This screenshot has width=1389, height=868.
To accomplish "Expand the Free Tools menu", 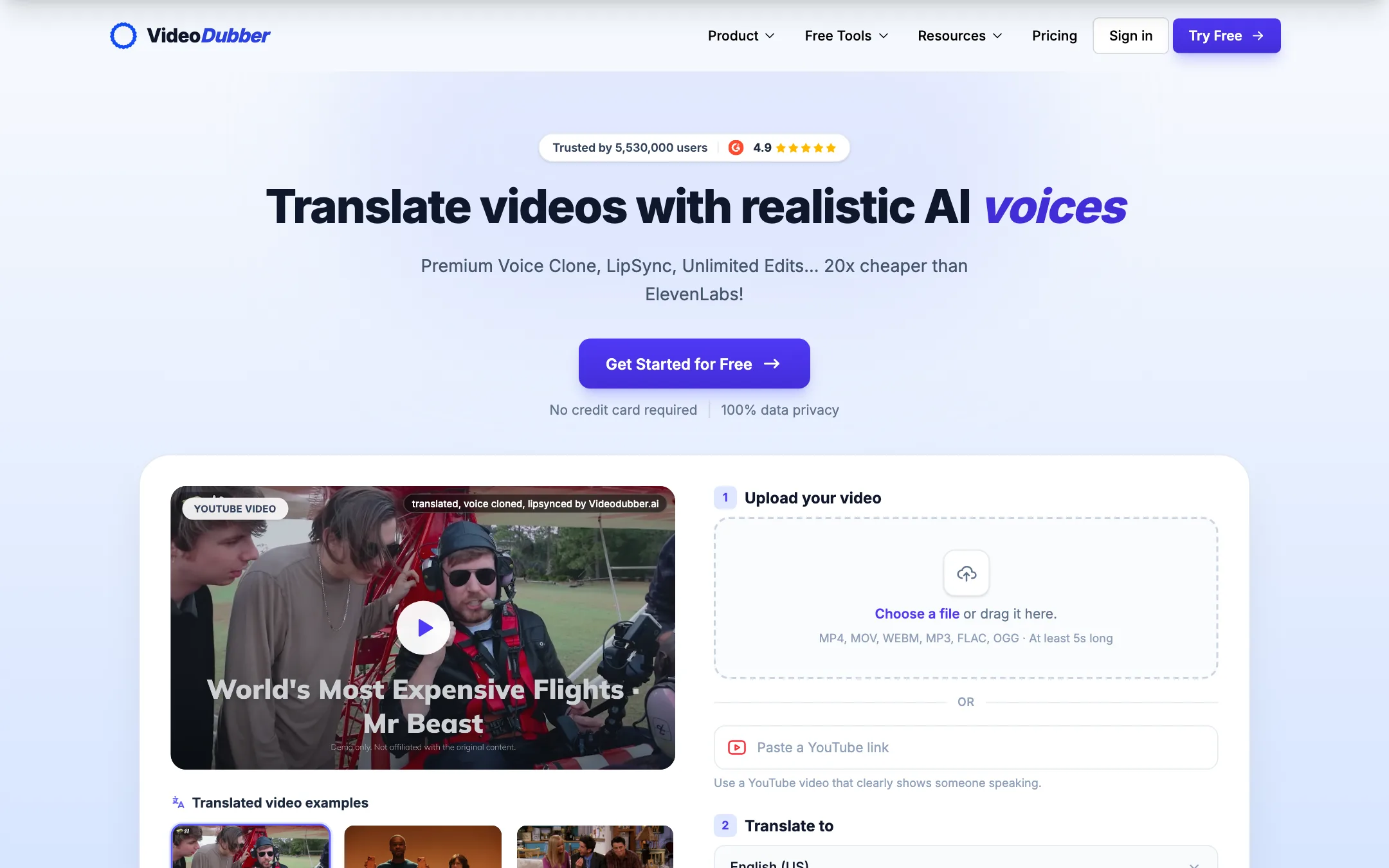I will click(x=846, y=35).
